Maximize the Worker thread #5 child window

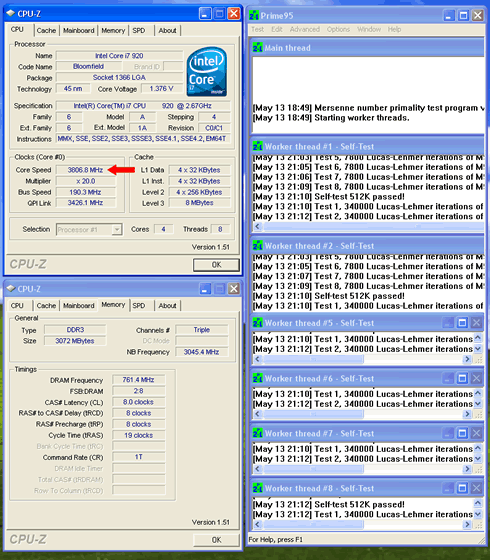[x=462, y=323]
